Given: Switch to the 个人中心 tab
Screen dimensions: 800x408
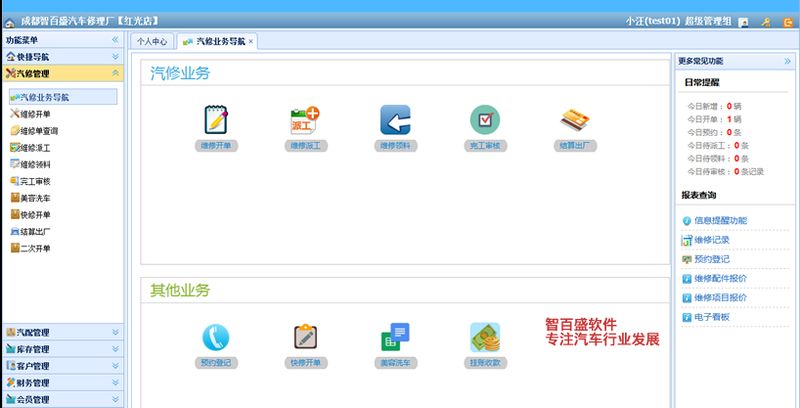Looking at the screenshot, I should coord(152,42).
